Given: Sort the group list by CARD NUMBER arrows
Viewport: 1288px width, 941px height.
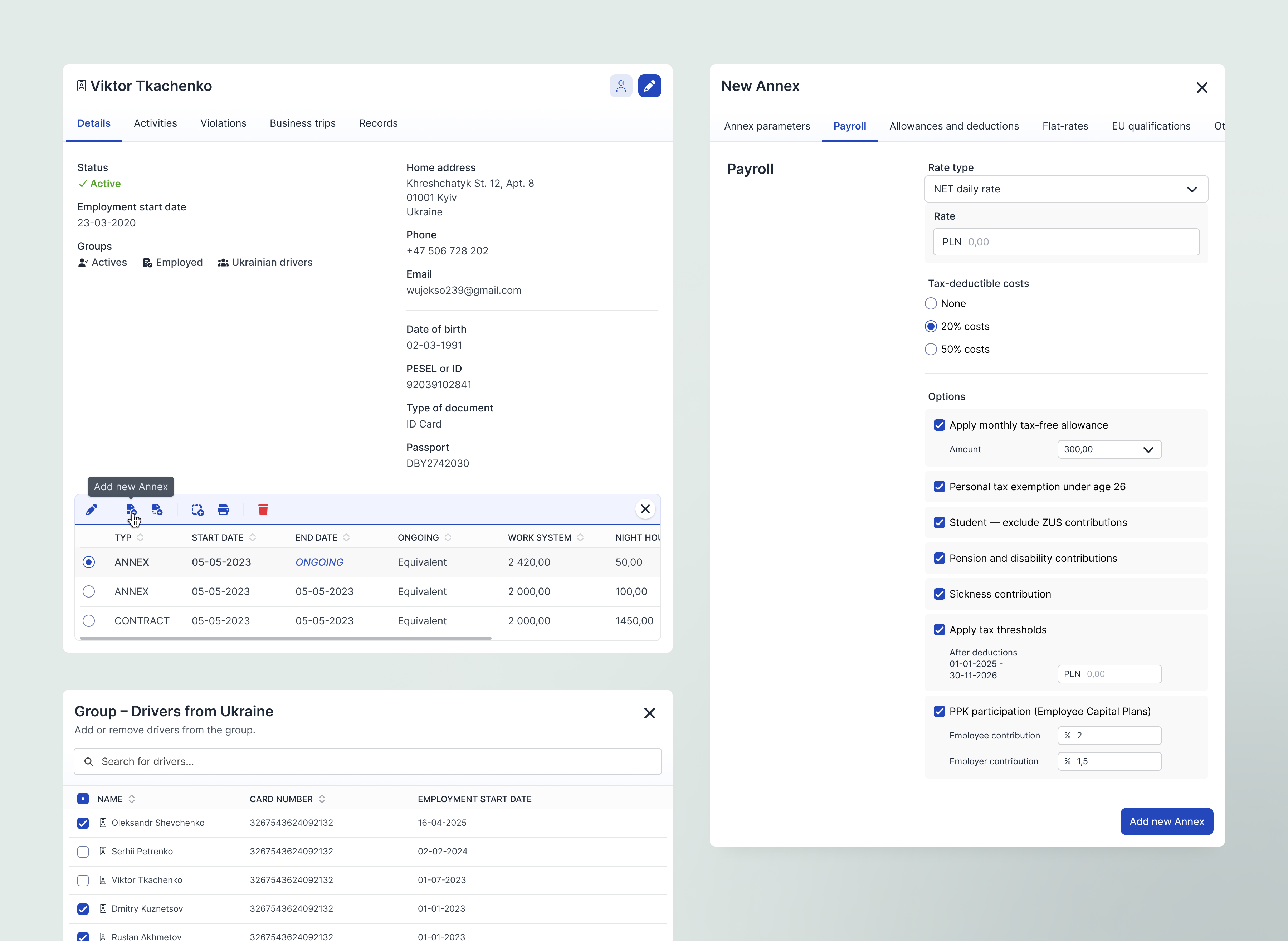Looking at the screenshot, I should click(322, 799).
